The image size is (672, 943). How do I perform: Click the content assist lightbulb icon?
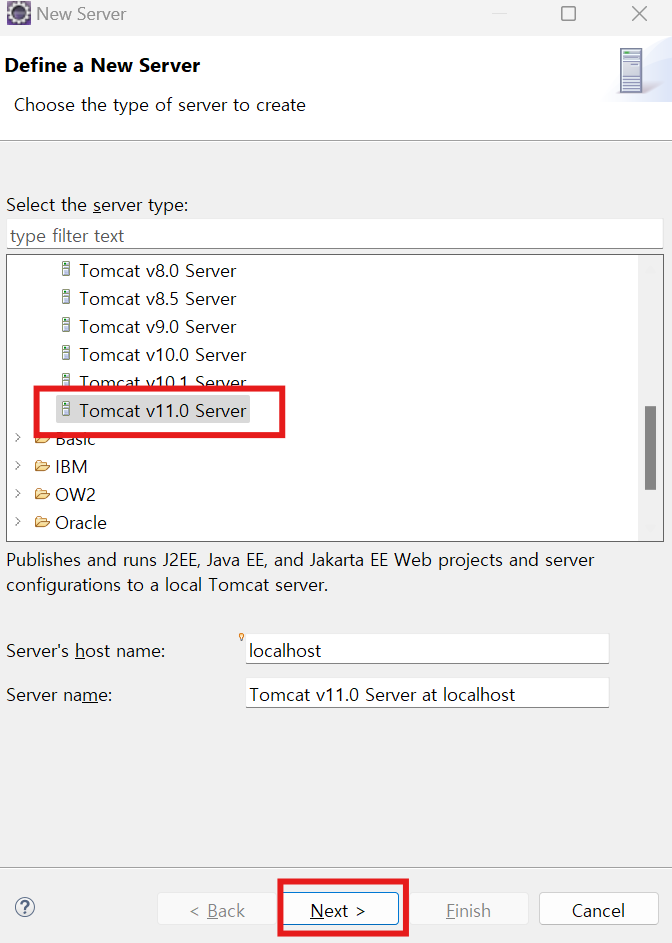tap(241, 636)
